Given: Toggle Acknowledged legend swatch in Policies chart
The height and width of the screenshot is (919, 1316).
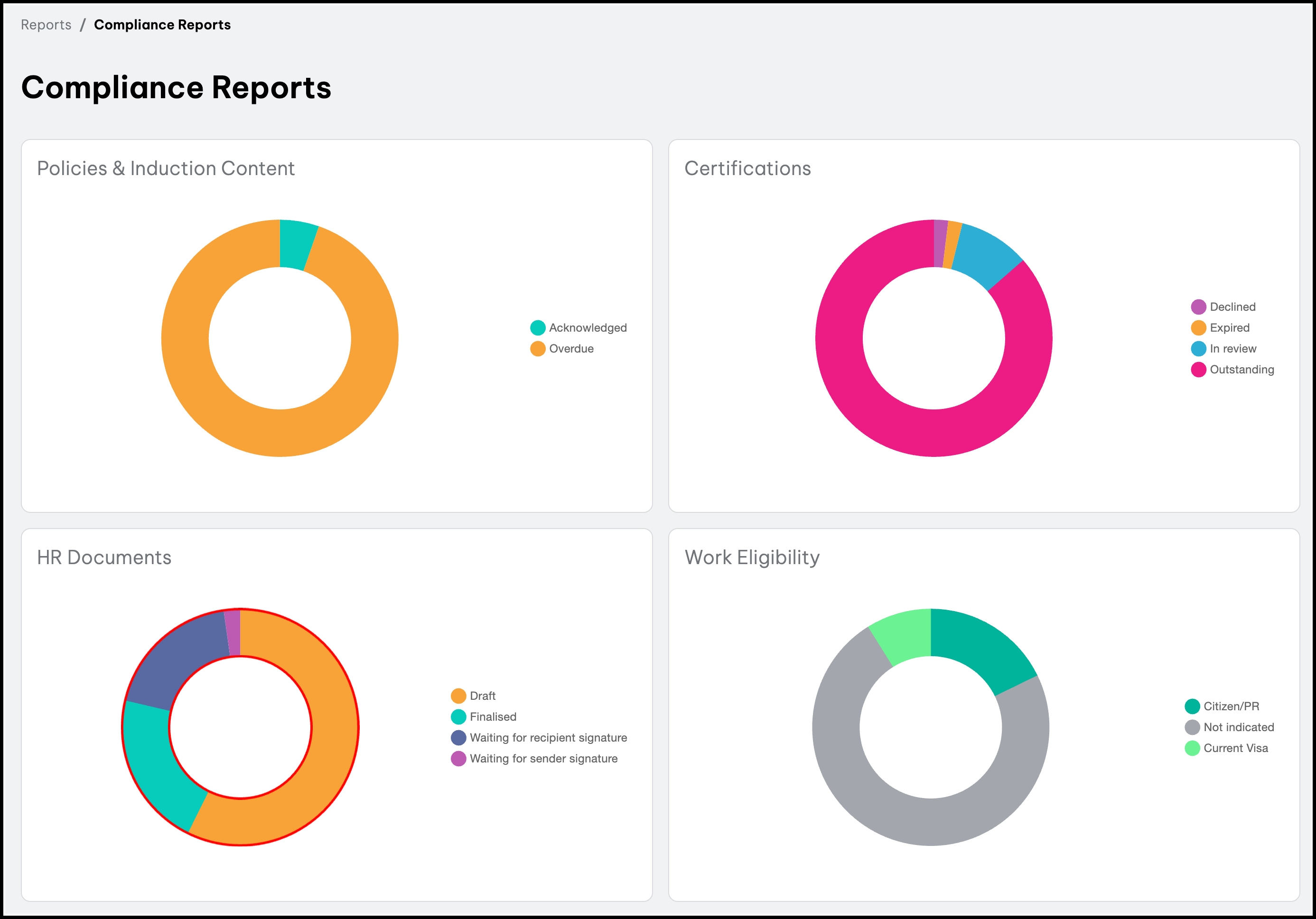Looking at the screenshot, I should (537, 328).
